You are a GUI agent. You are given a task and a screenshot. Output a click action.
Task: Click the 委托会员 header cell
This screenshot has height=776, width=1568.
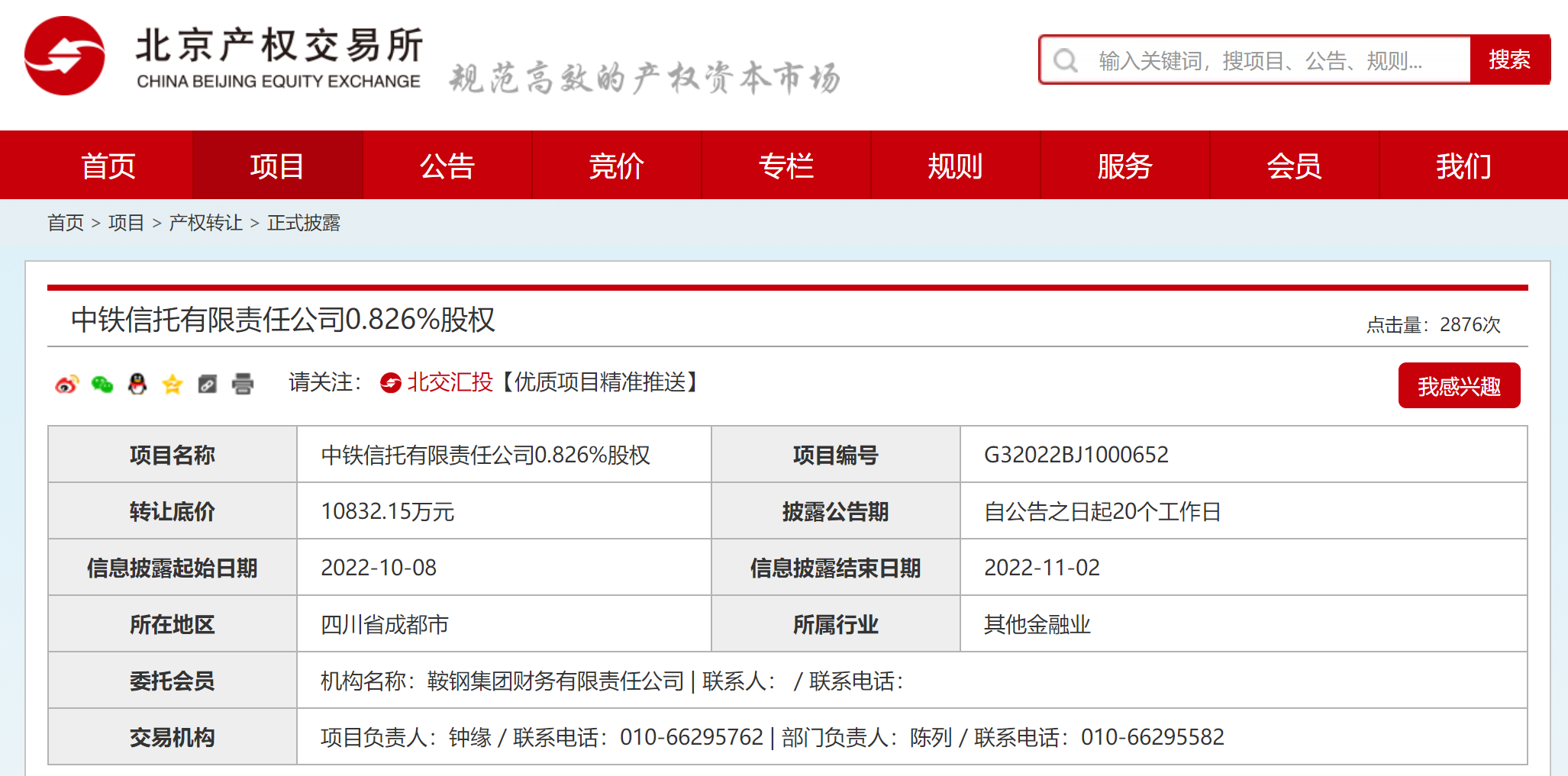pos(173,681)
